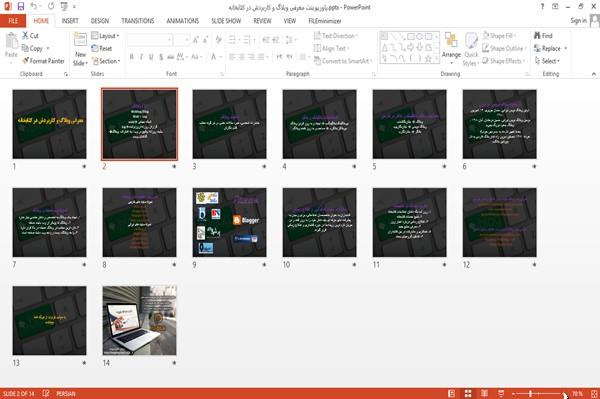Play transition star icon under slide 2

coord(174,166)
